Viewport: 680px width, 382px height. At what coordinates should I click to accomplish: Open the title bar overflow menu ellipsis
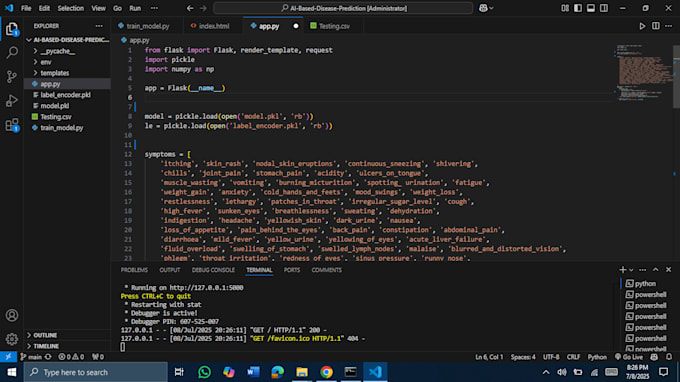tap(154, 8)
